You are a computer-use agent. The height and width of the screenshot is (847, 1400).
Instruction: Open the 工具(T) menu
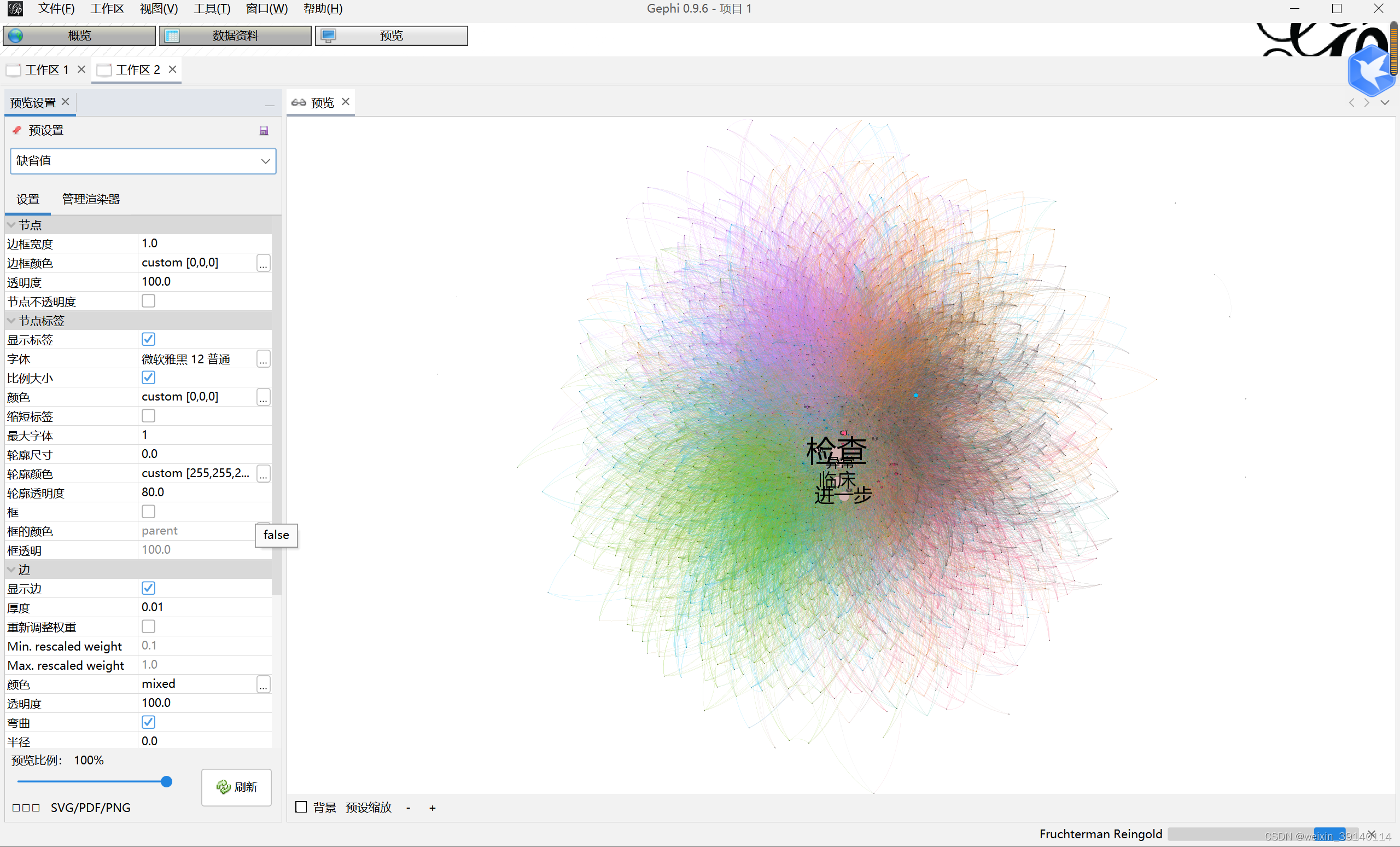click(x=211, y=9)
